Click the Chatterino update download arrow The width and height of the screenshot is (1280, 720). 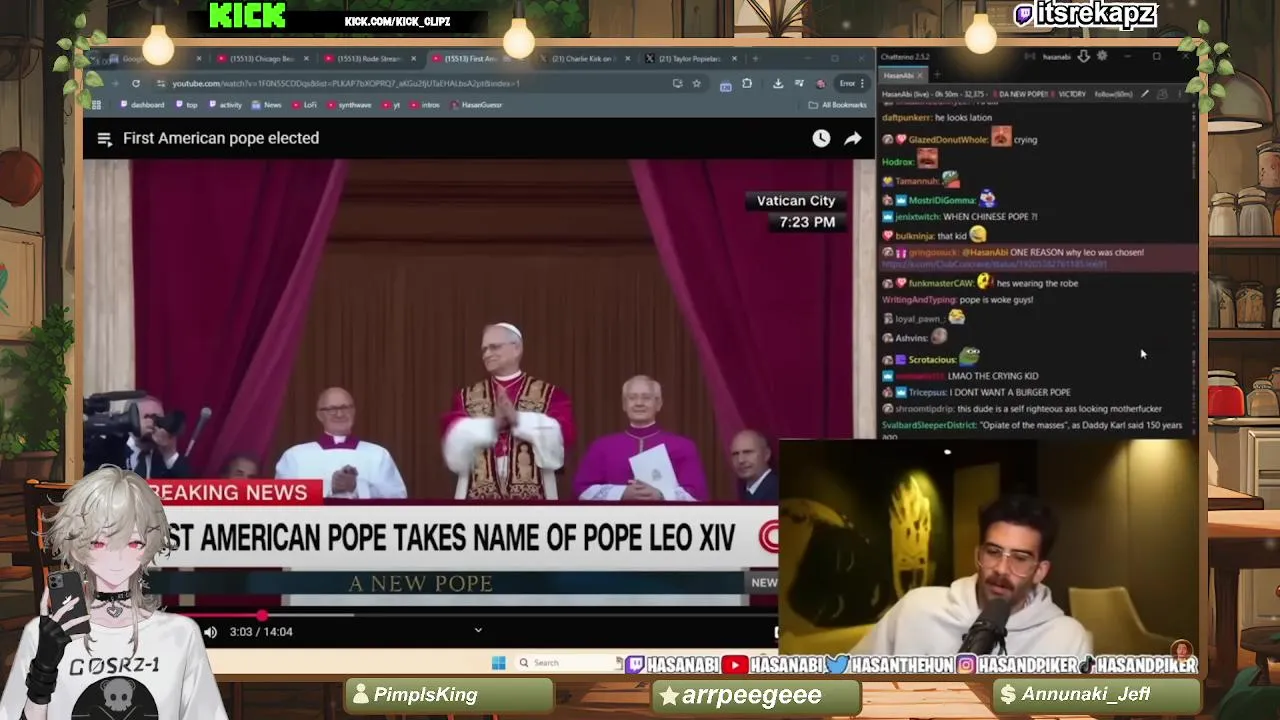click(x=1083, y=57)
